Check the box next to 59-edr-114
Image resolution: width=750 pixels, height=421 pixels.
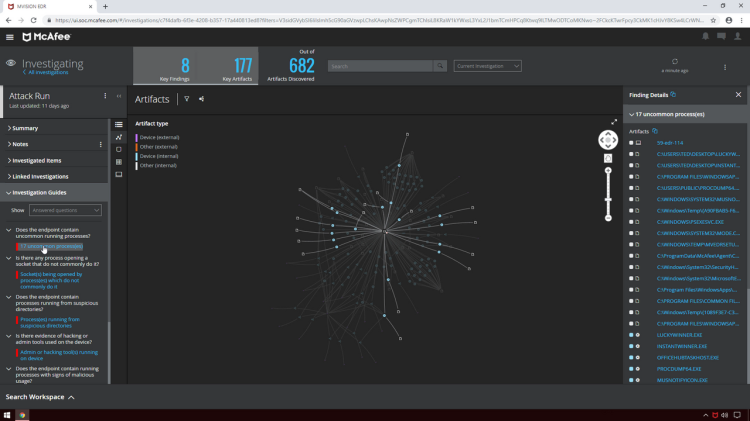631,142
